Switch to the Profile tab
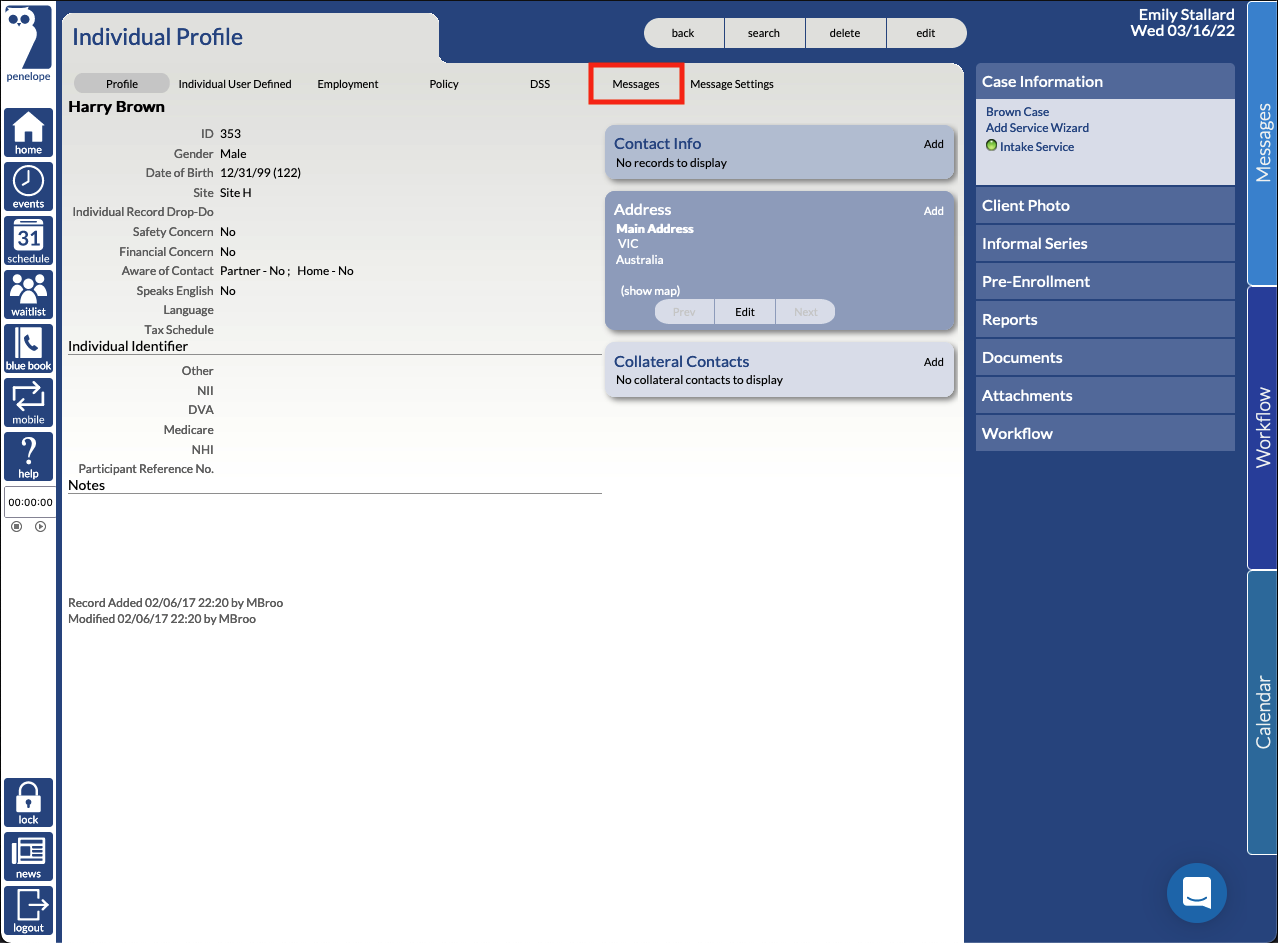Viewport: 1278px width, 943px height. tap(122, 84)
